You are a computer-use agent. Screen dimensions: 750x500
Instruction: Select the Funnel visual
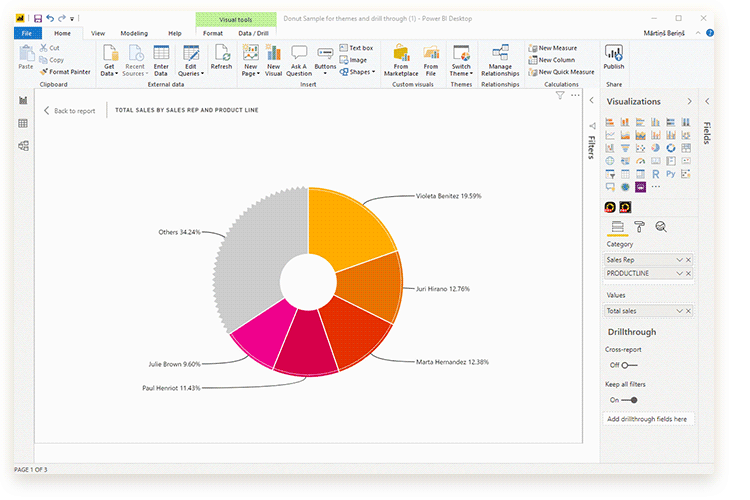pos(625,148)
